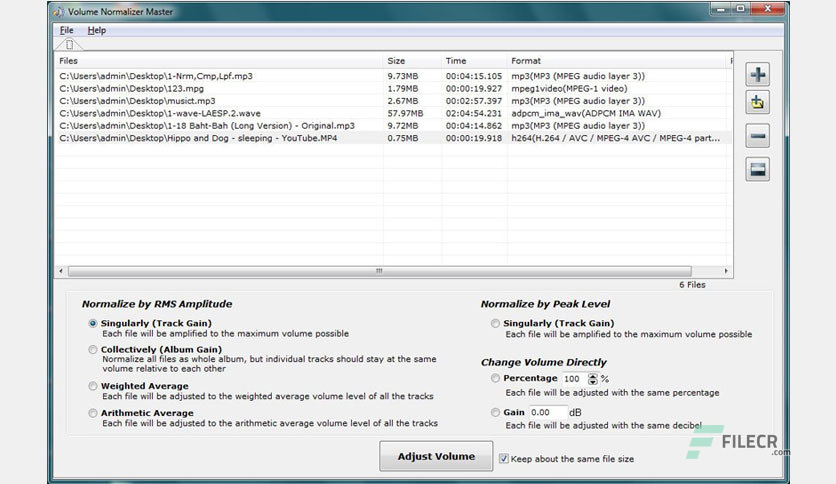The image size is (836, 484).
Task: Click the horizontal scrollbar thumb
Action: [x=380, y=271]
